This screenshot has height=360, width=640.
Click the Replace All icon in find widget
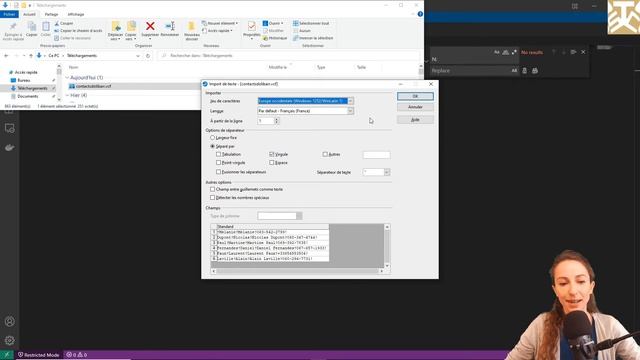[535, 71]
